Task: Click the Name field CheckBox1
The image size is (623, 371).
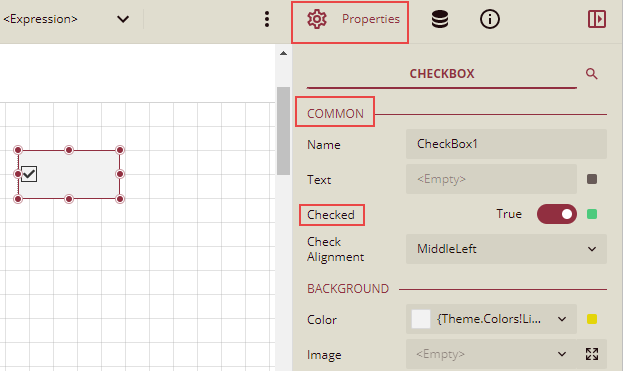Action: click(506, 144)
